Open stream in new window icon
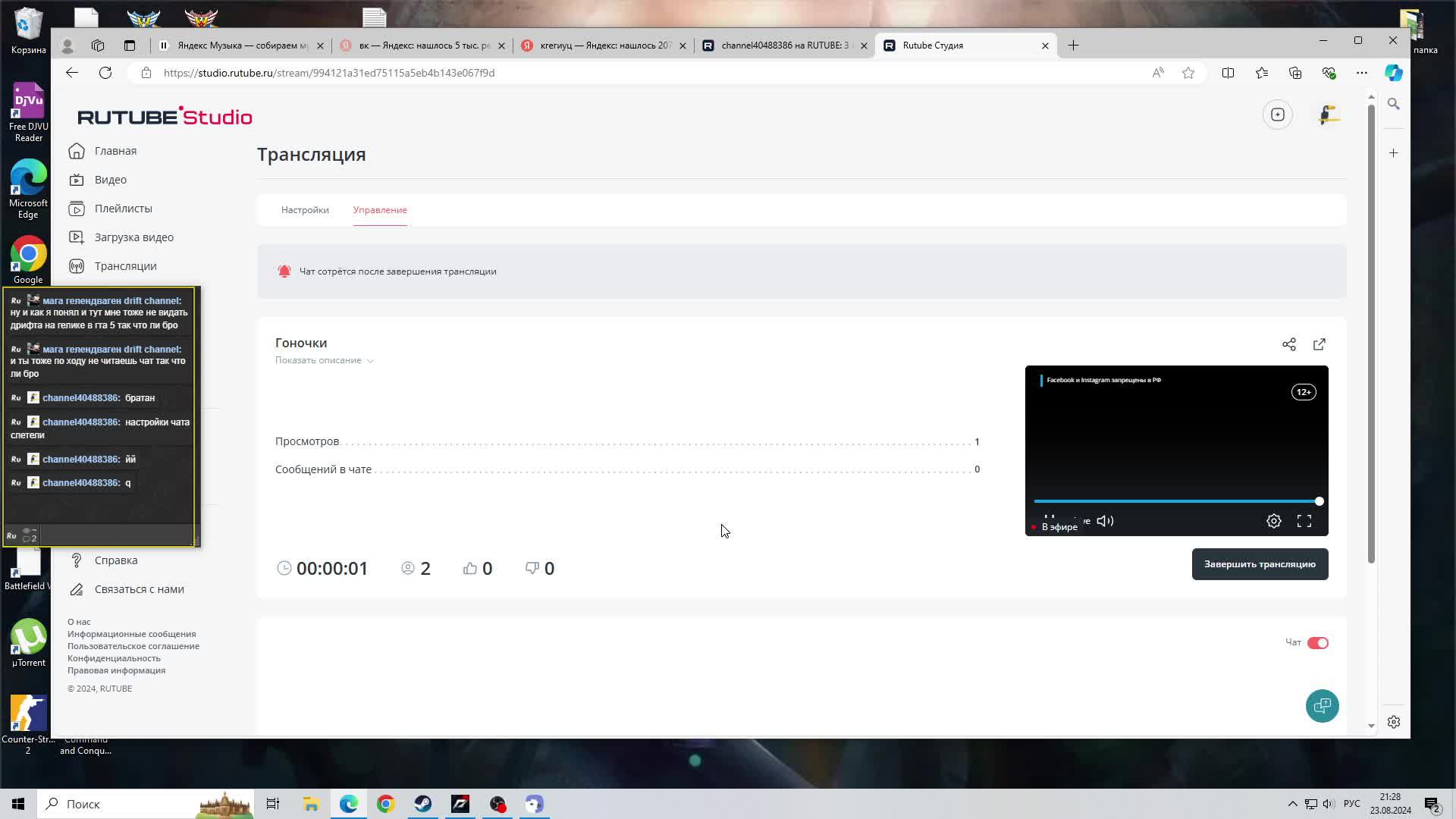This screenshot has width=1456, height=819. 1319,344
